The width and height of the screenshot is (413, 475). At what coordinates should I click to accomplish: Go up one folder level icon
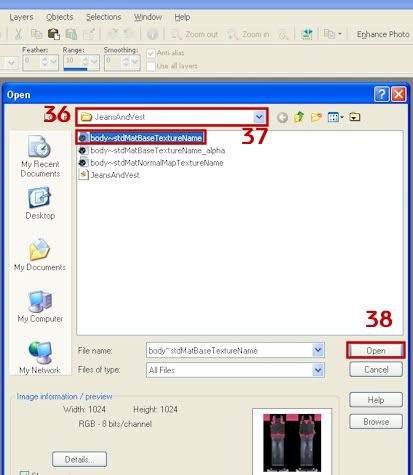(x=299, y=117)
